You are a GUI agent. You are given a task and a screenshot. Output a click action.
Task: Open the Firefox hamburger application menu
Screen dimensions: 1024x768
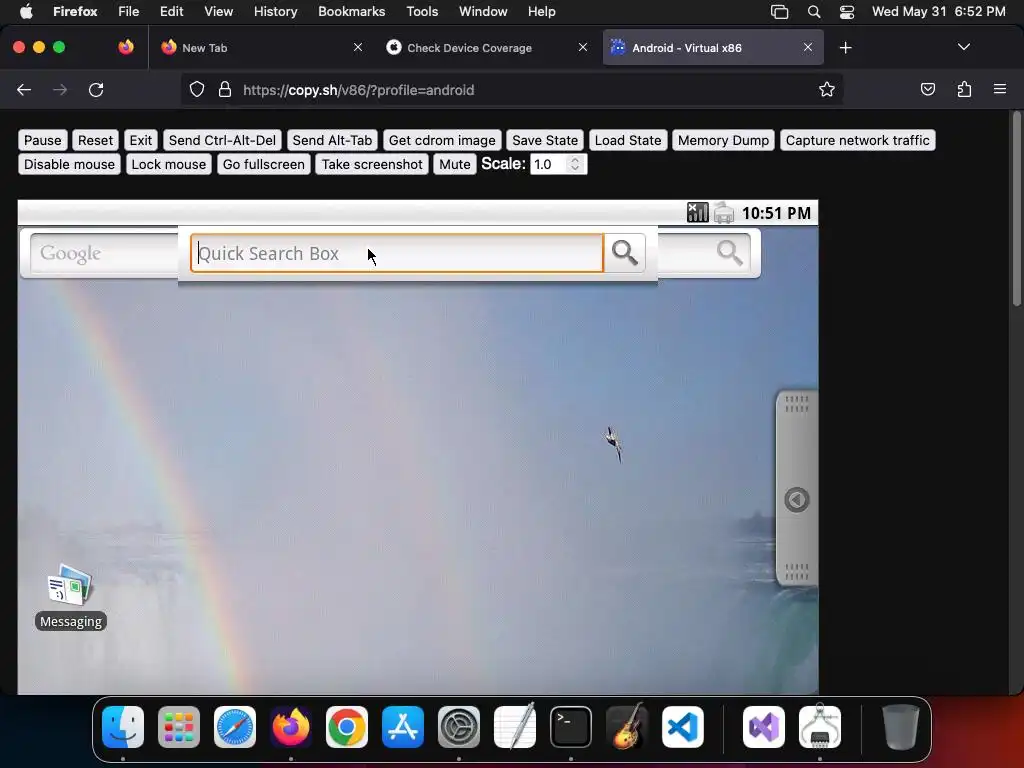[x=1000, y=89]
